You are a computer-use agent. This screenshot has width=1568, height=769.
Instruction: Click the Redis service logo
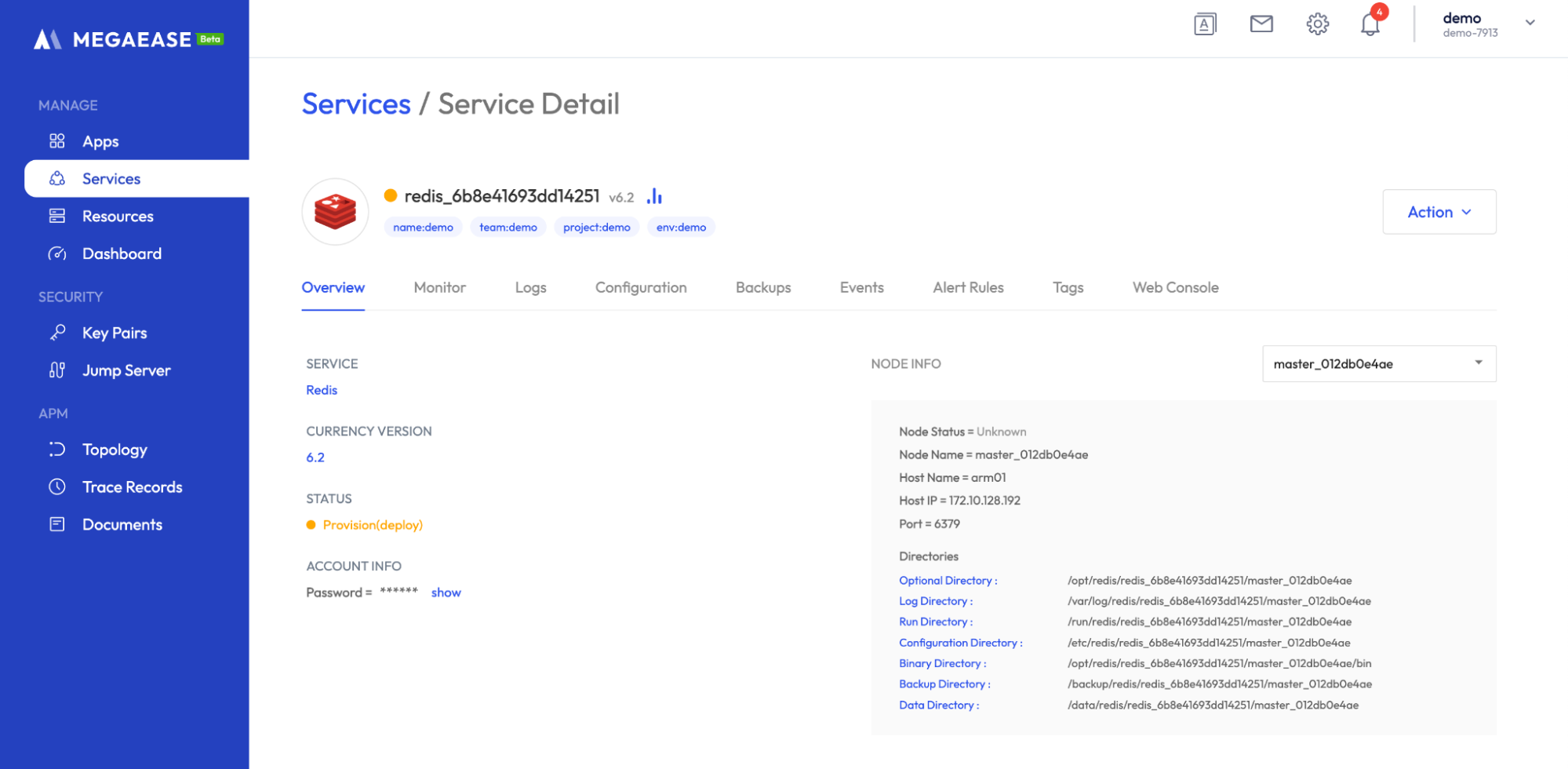point(335,212)
